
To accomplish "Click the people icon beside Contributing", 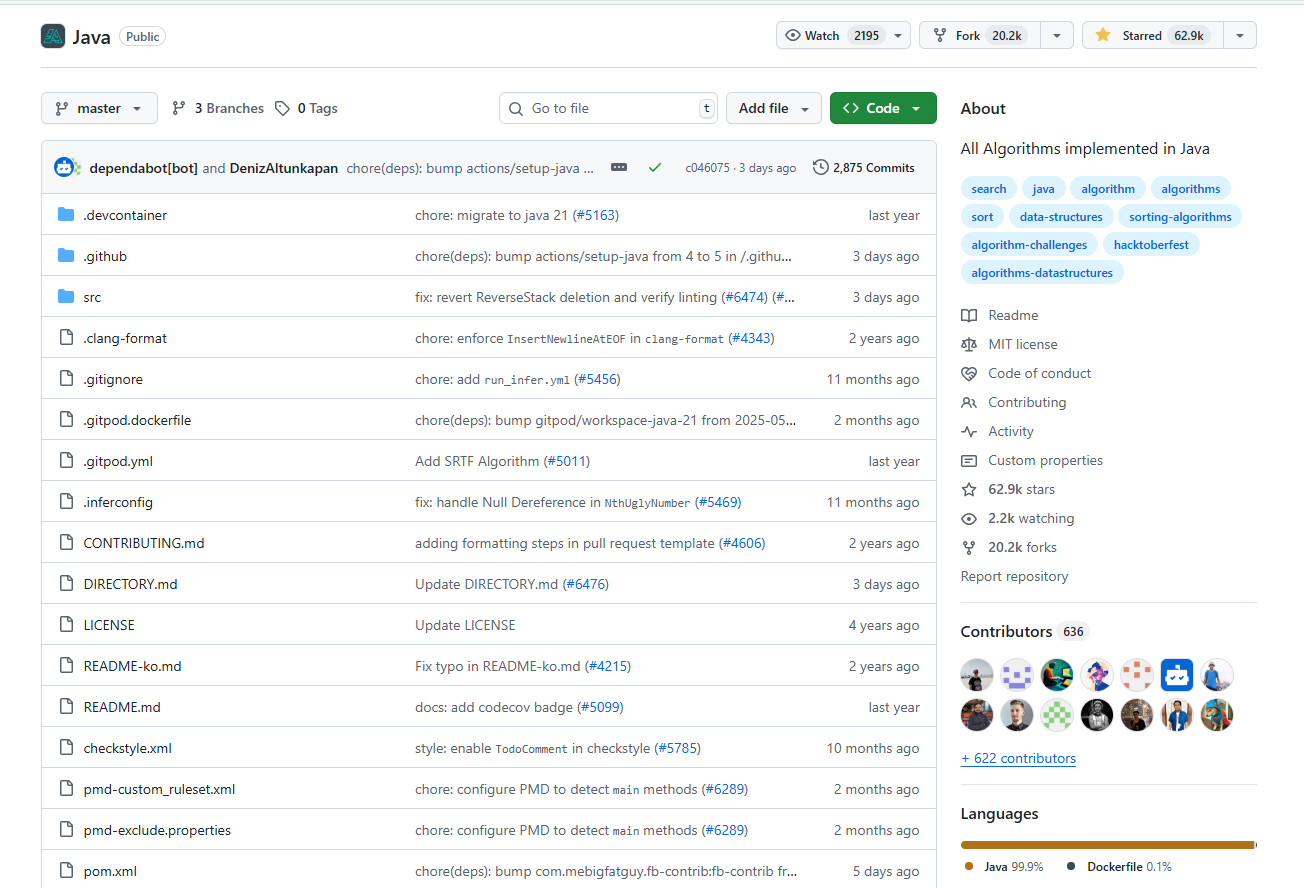I will pyautogui.click(x=969, y=402).
